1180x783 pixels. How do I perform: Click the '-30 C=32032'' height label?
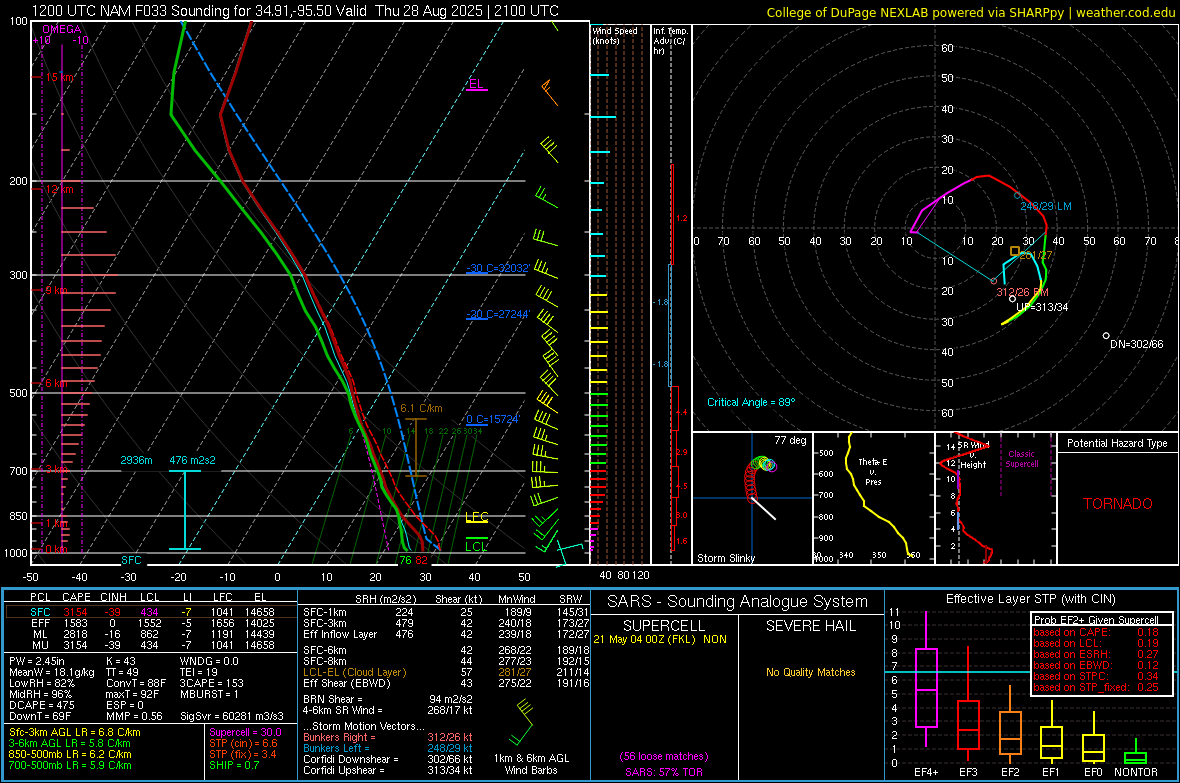pyautogui.click(x=497, y=268)
